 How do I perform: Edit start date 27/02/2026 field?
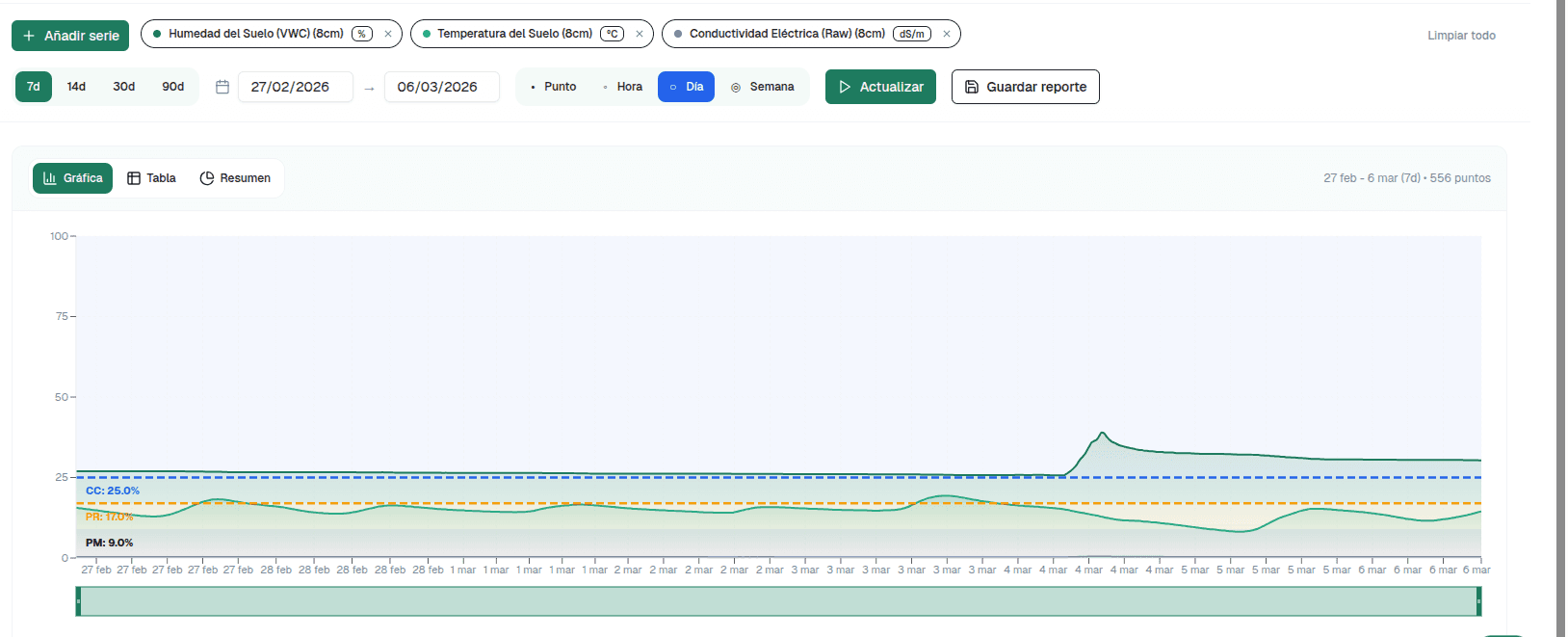pyautogui.click(x=296, y=87)
